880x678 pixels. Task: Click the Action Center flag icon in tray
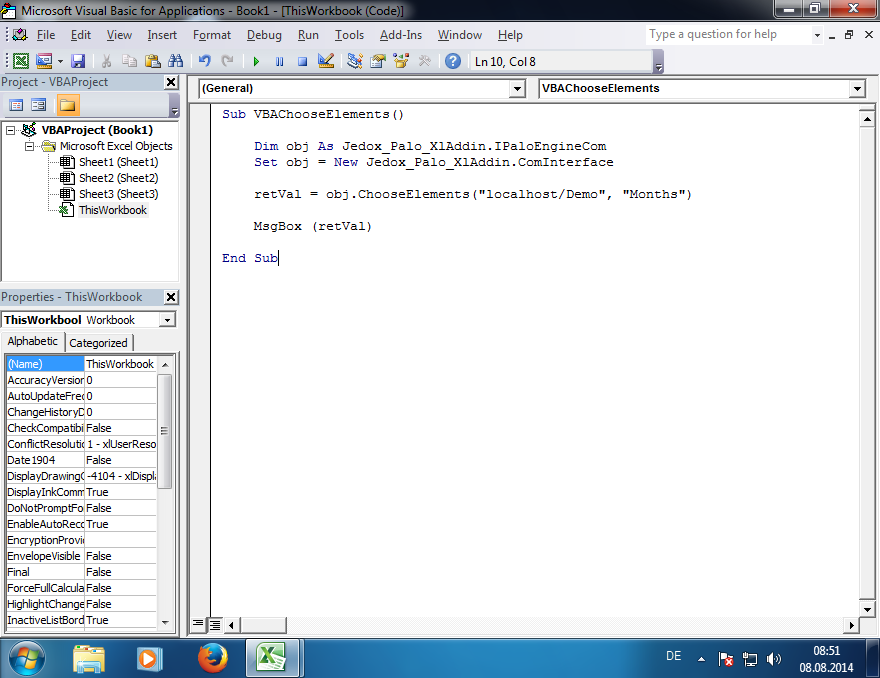click(x=725, y=659)
